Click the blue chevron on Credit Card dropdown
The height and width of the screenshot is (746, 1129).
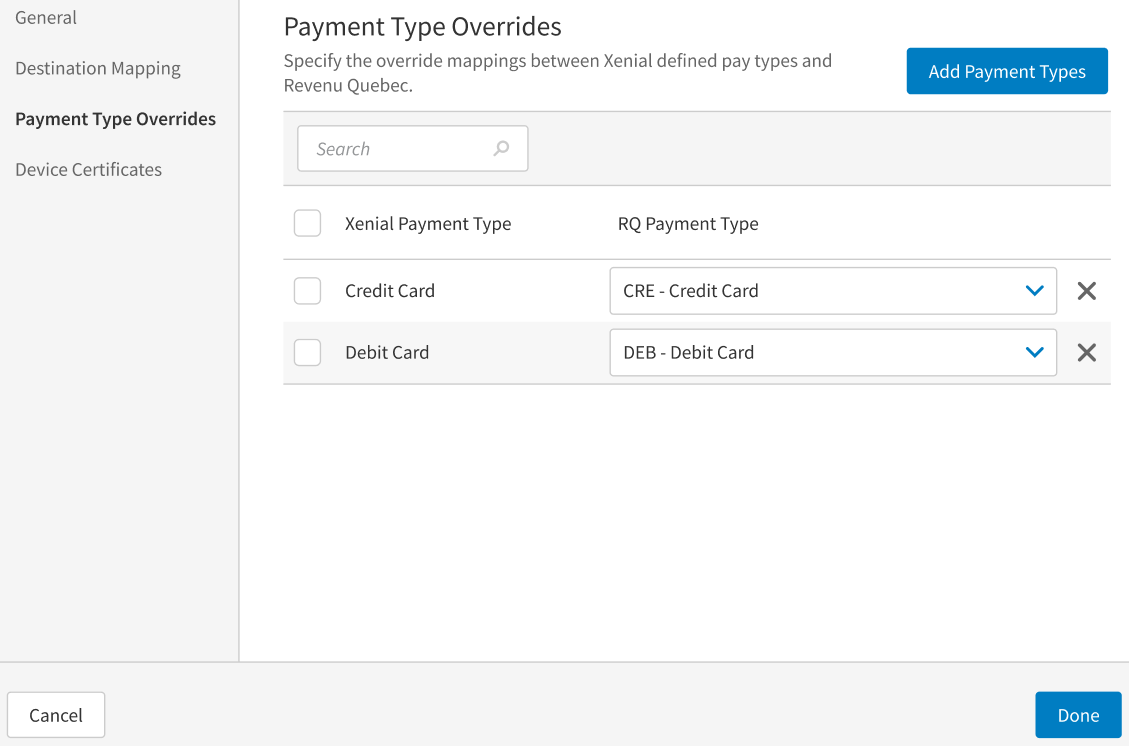pos(1034,290)
